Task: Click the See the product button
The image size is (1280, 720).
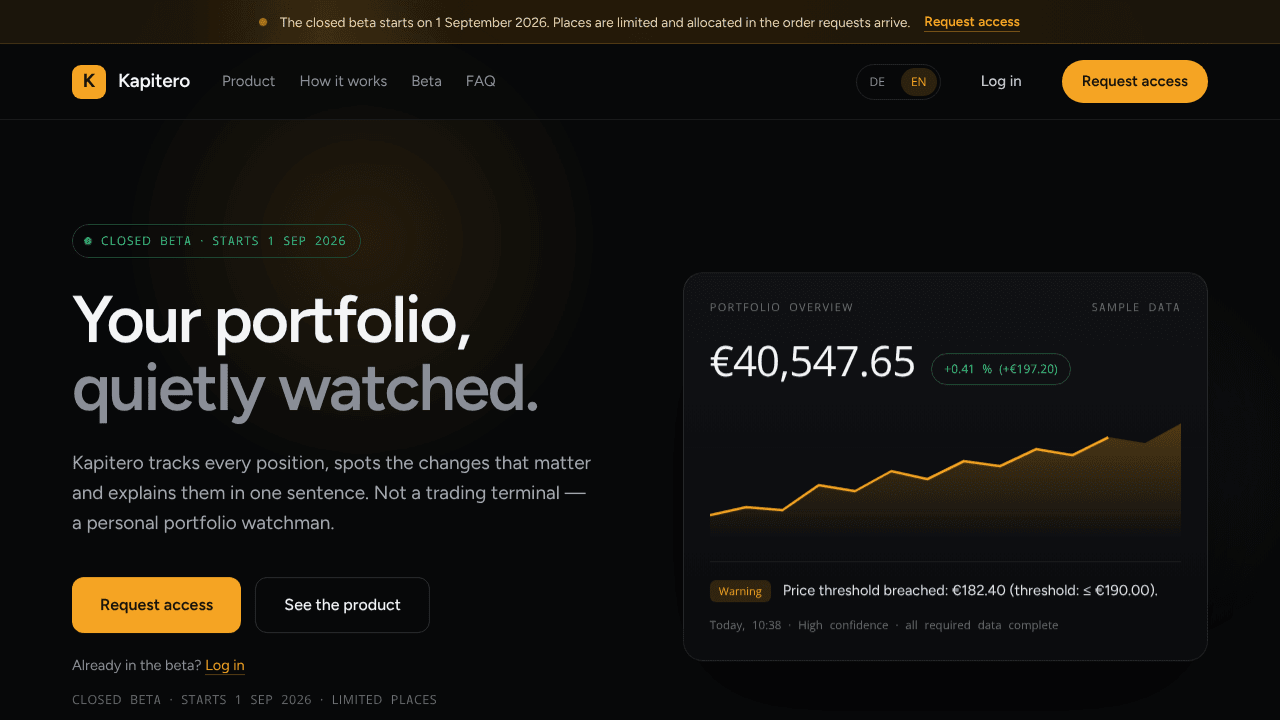Action: (x=342, y=605)
